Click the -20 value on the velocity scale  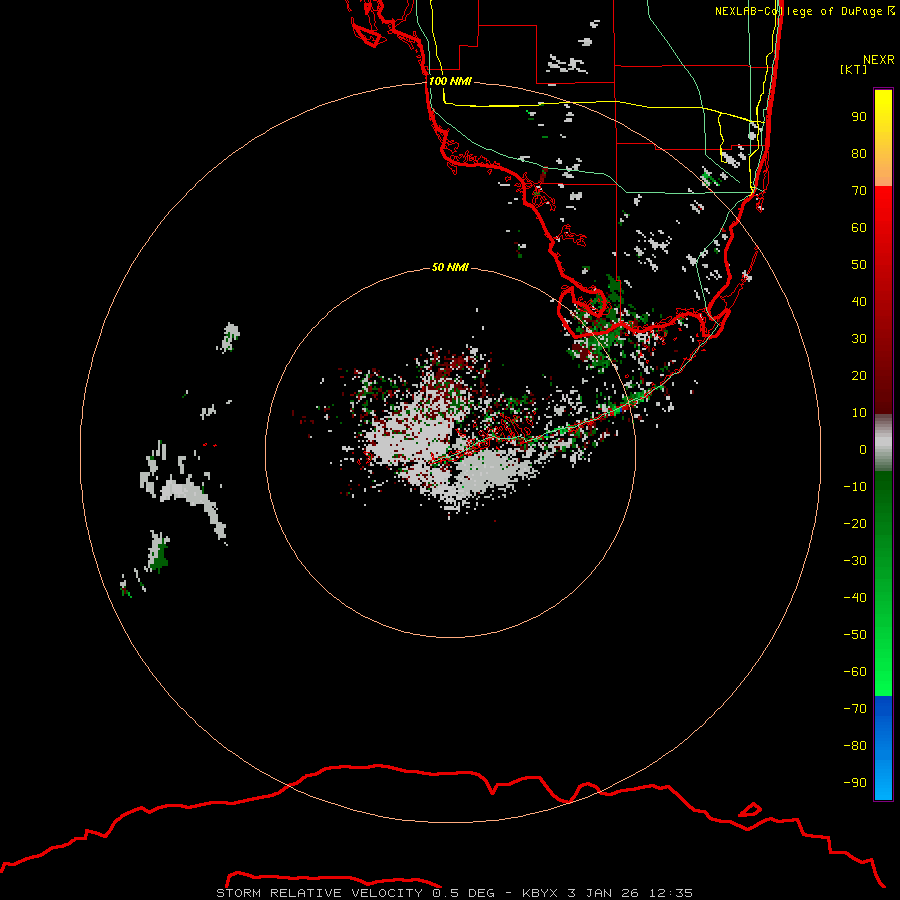click(x=855, y=523)
